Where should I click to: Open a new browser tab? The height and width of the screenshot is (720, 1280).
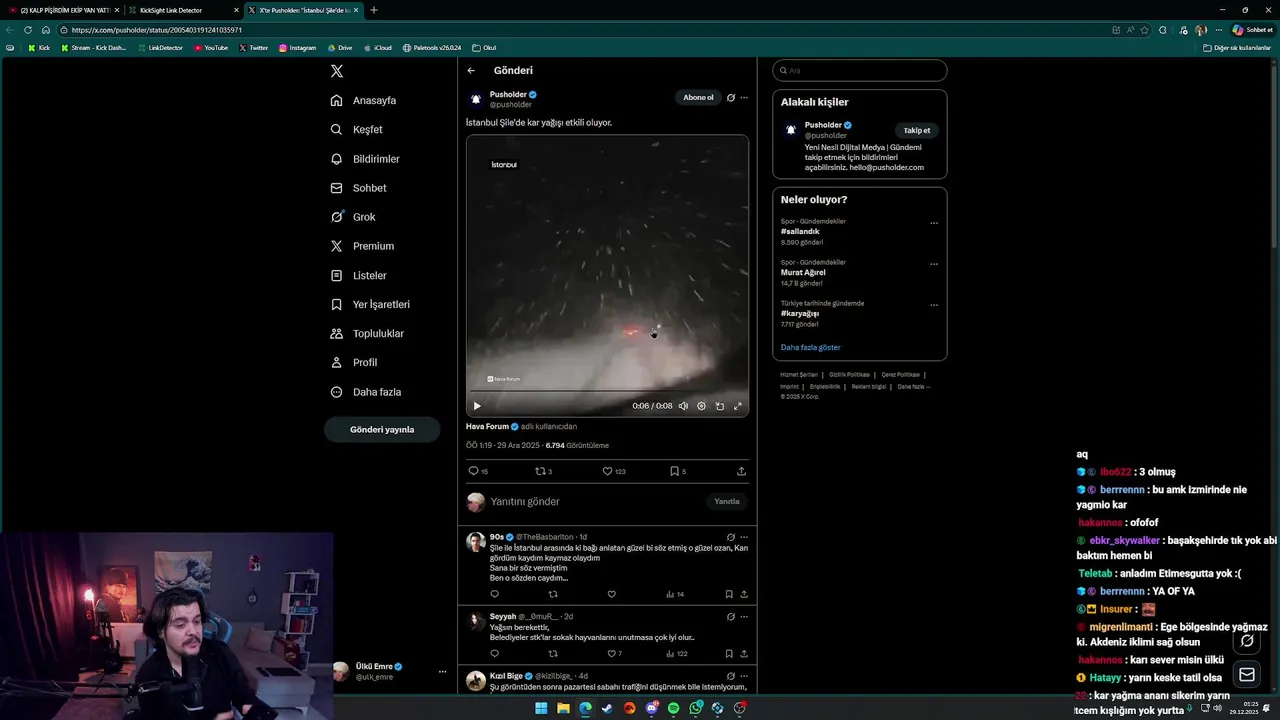tap(374, 10)
